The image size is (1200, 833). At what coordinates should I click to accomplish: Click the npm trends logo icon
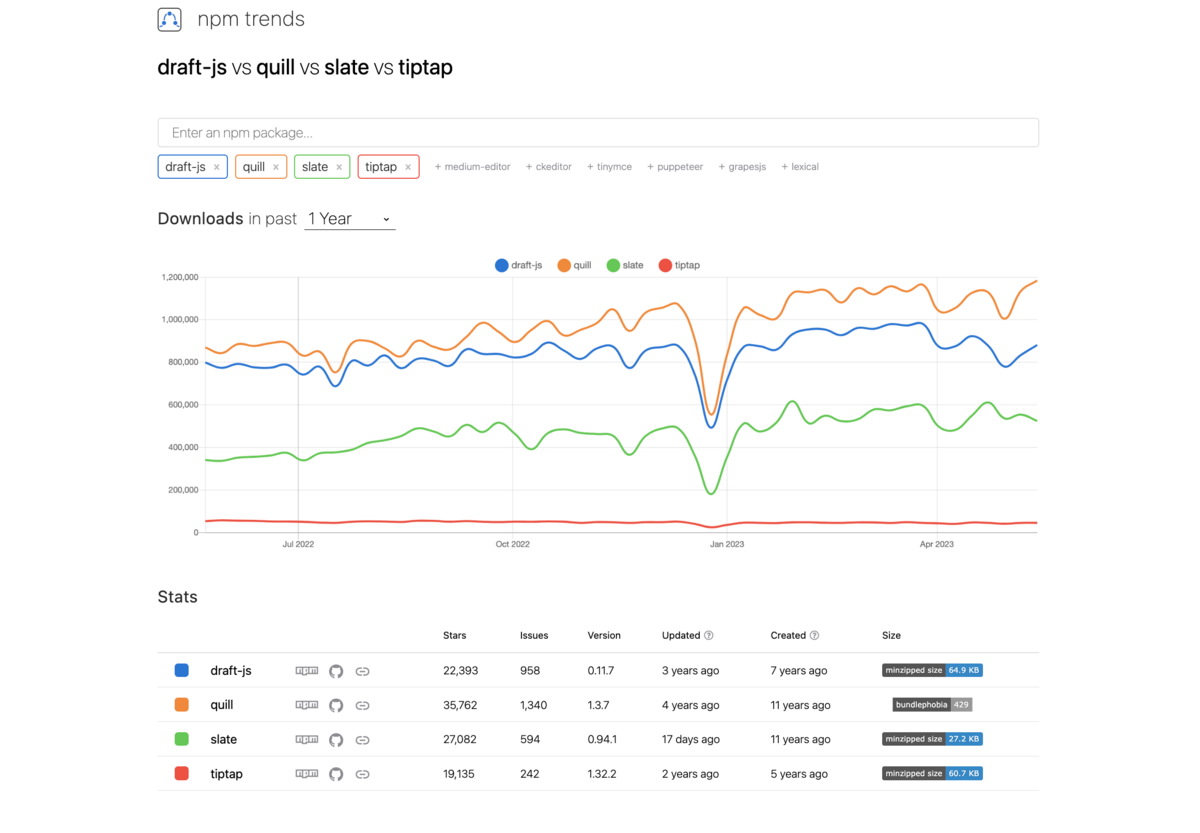[169, 19]
